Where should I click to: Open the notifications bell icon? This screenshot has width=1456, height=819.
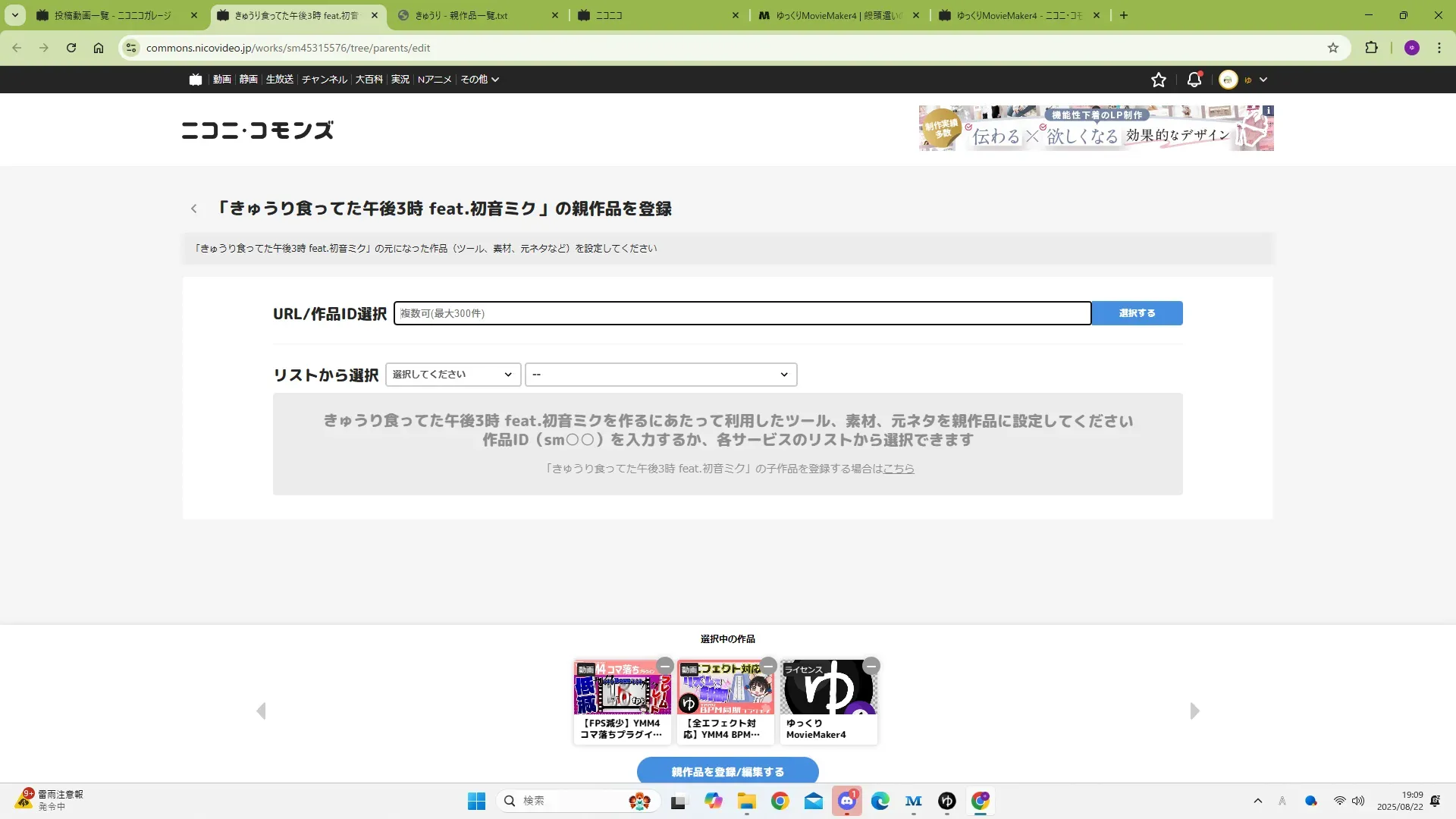[1194, 80]
